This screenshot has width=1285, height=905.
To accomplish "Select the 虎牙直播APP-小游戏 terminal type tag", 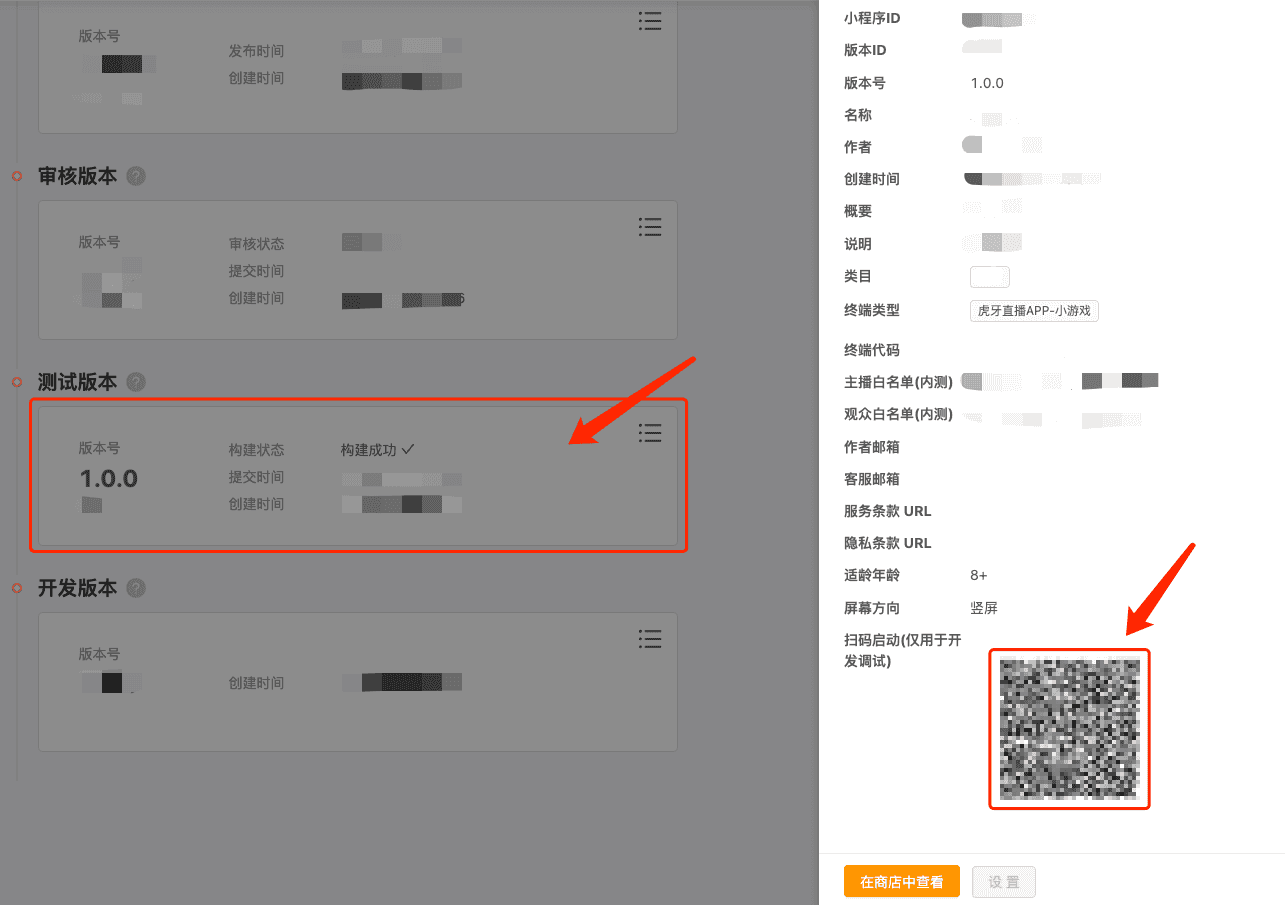I will click(1034, 311).
